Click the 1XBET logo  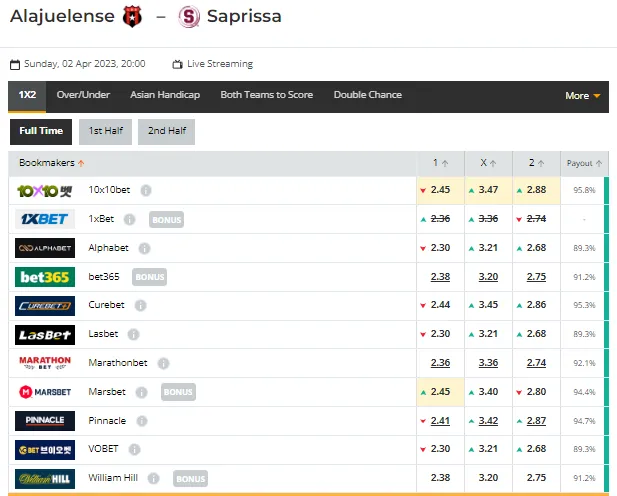point(45,219)
